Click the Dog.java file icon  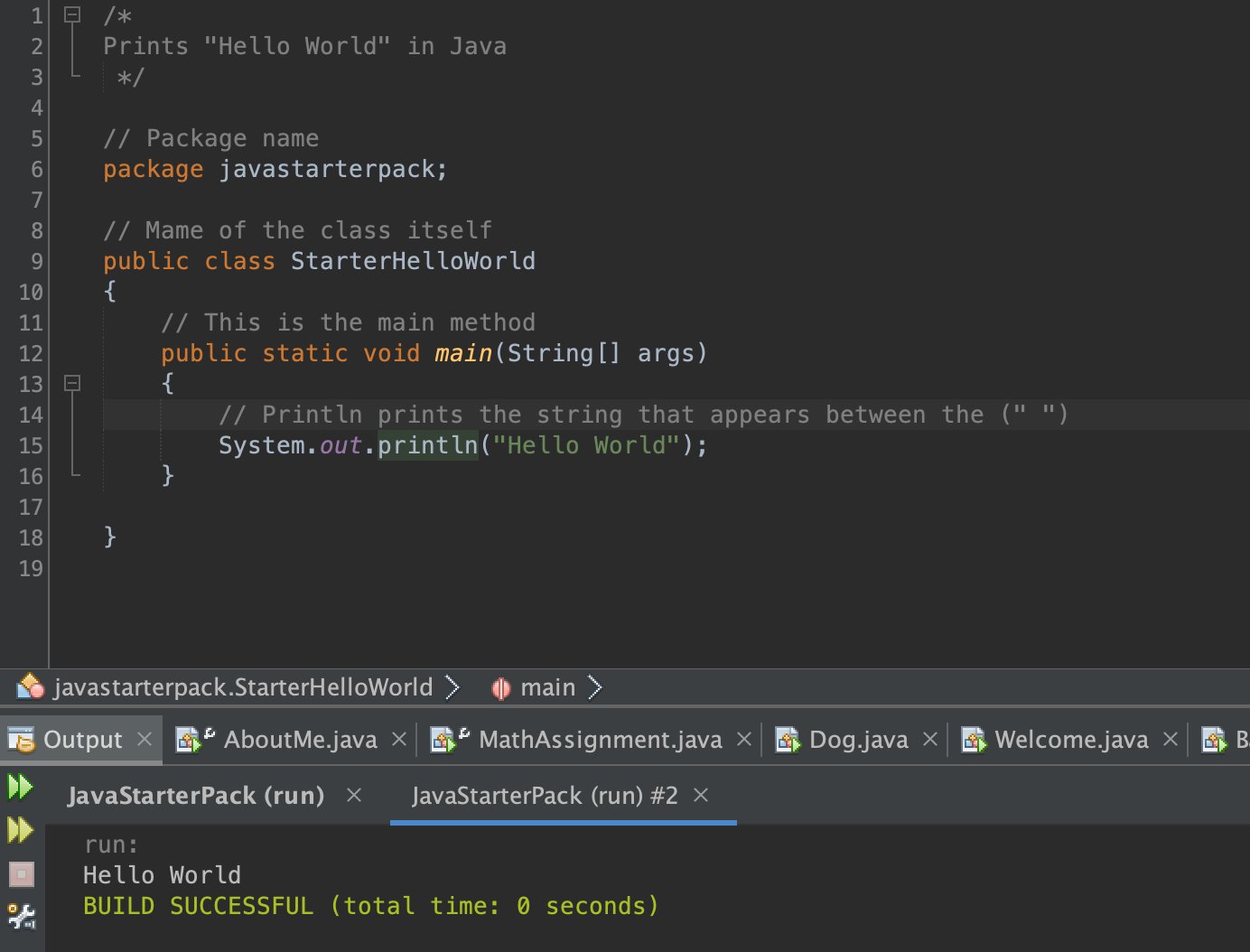click(788, 741)
